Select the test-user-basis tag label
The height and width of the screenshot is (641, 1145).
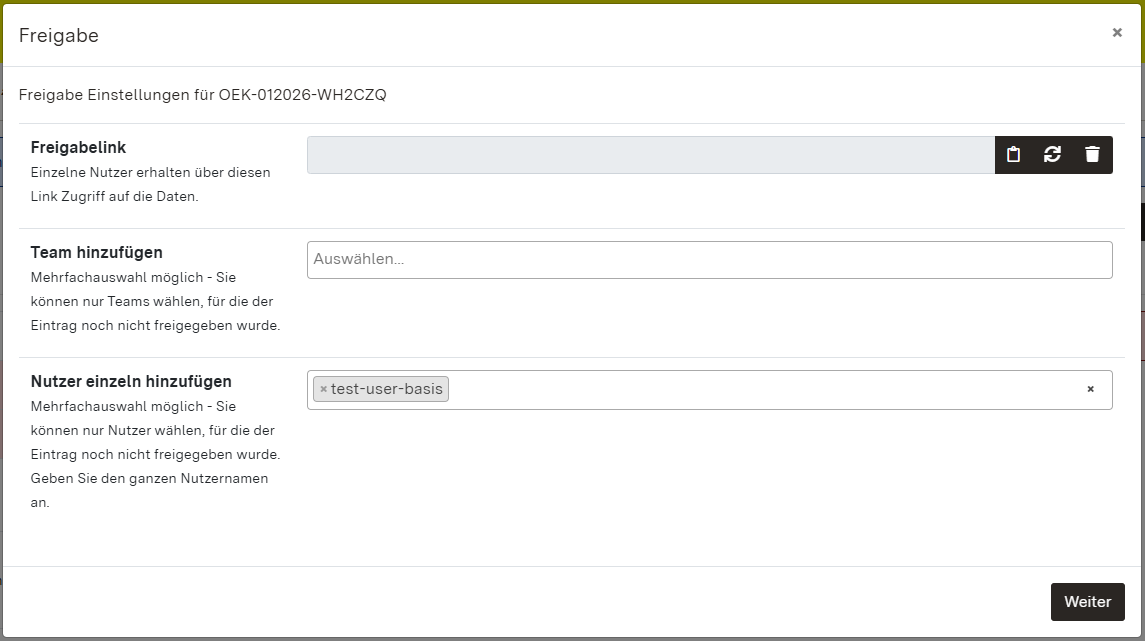(387, 389)
